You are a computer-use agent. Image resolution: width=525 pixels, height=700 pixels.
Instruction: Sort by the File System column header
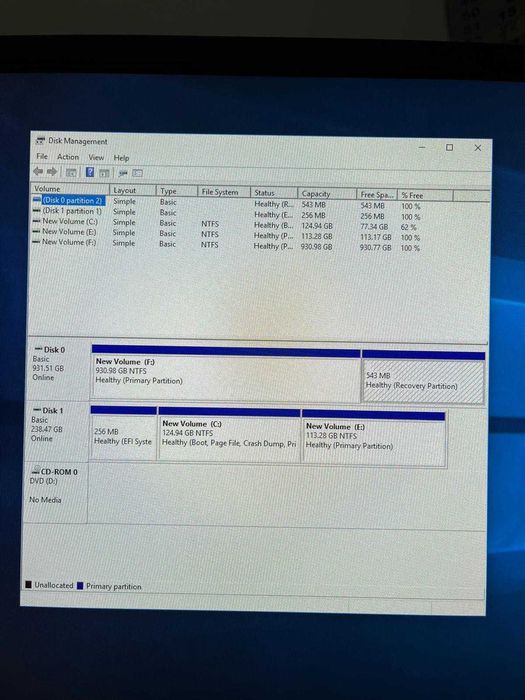(x=224, y=192)
